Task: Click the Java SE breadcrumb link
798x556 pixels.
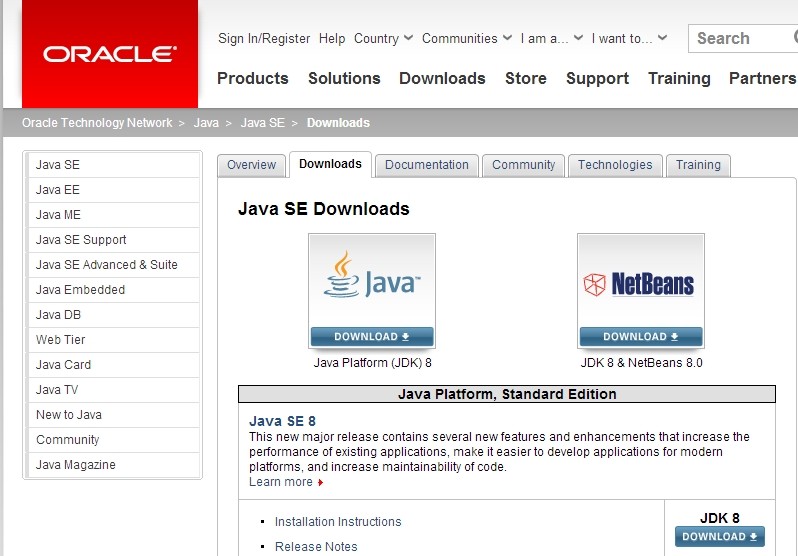Action: click(263, 123)
